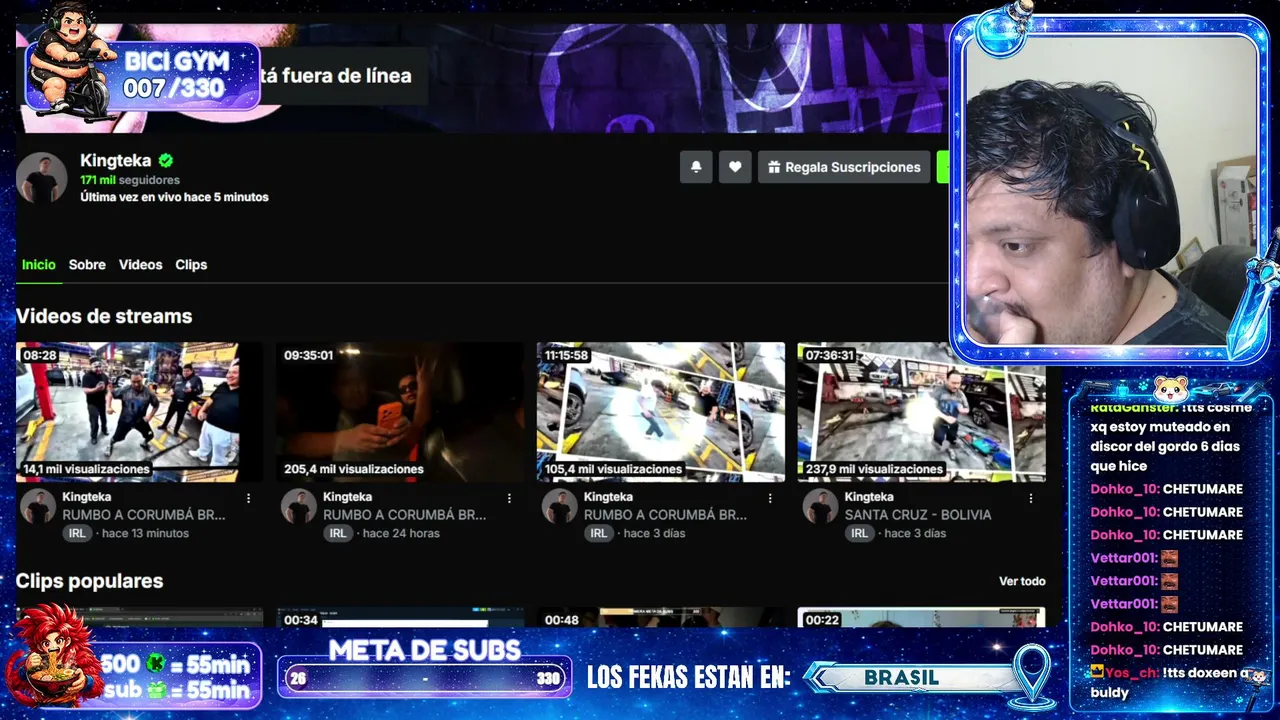Viewport: 1280px width, 720px height.
Task: Click the BICI GYM 007/330 counter overlay
Action: [x=143, y=75]
